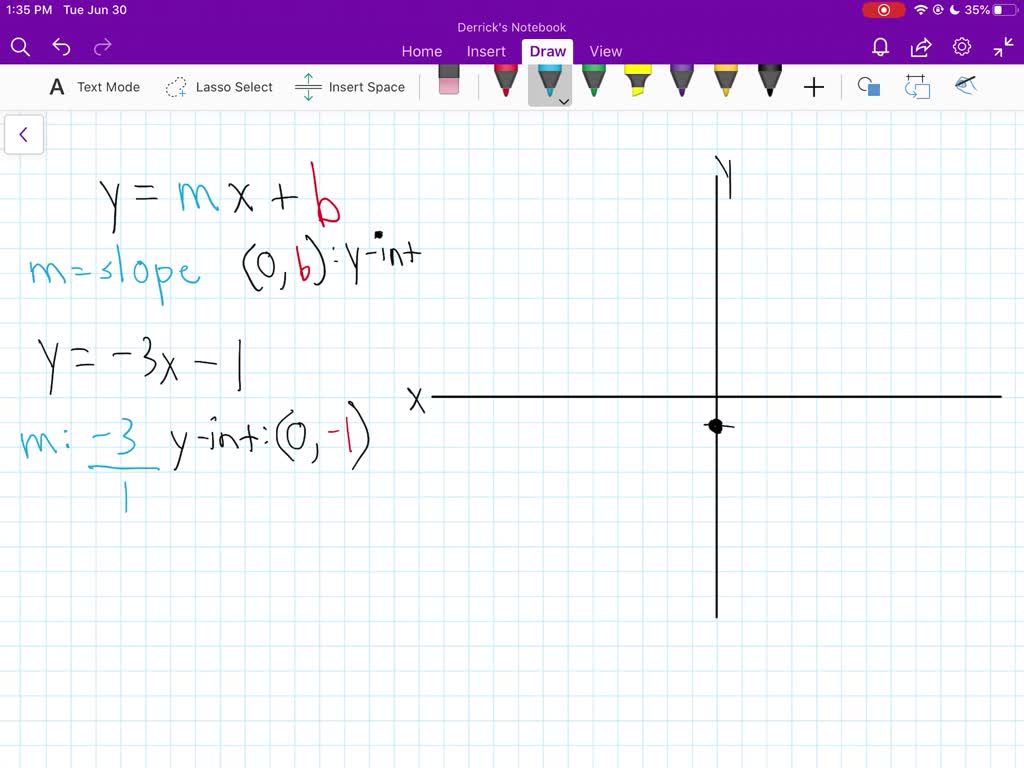Open the ink-to-shape conversion tool

[869, 87]
